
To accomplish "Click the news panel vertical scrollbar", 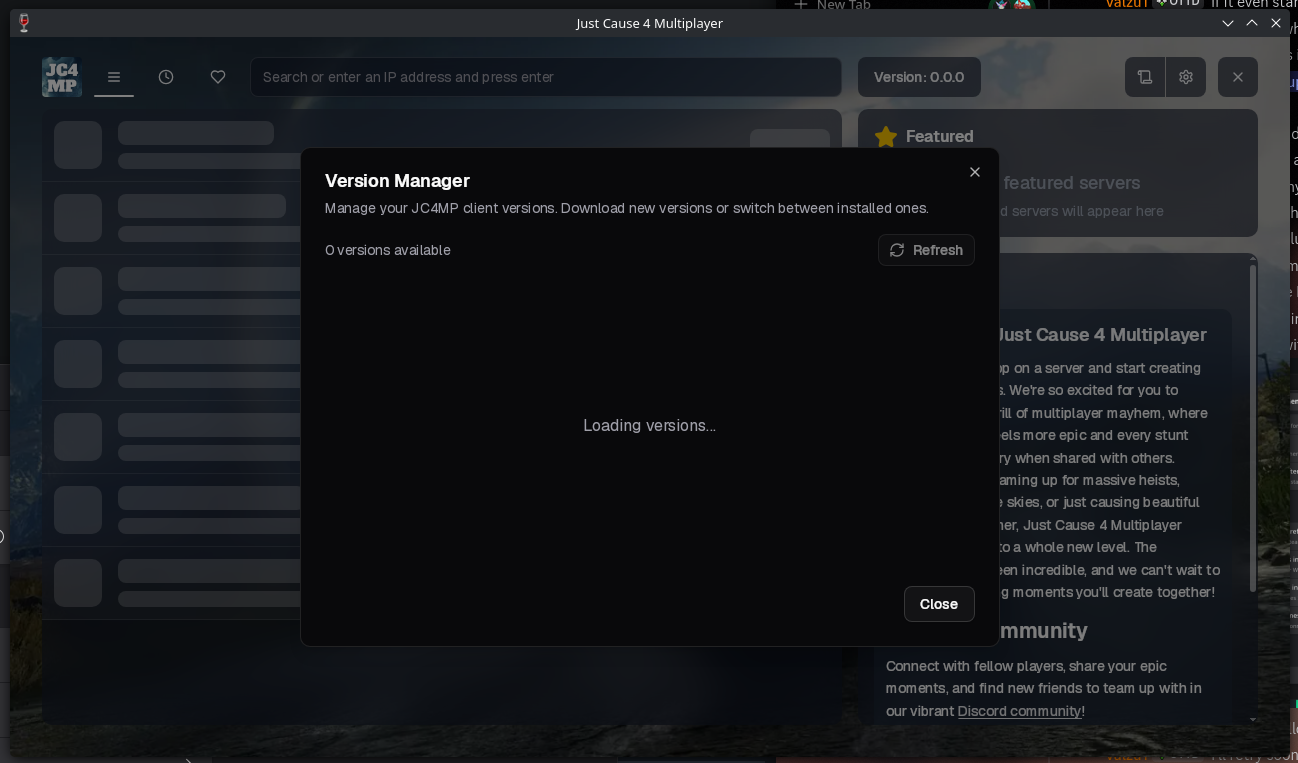I will [x=1253, y=430].
